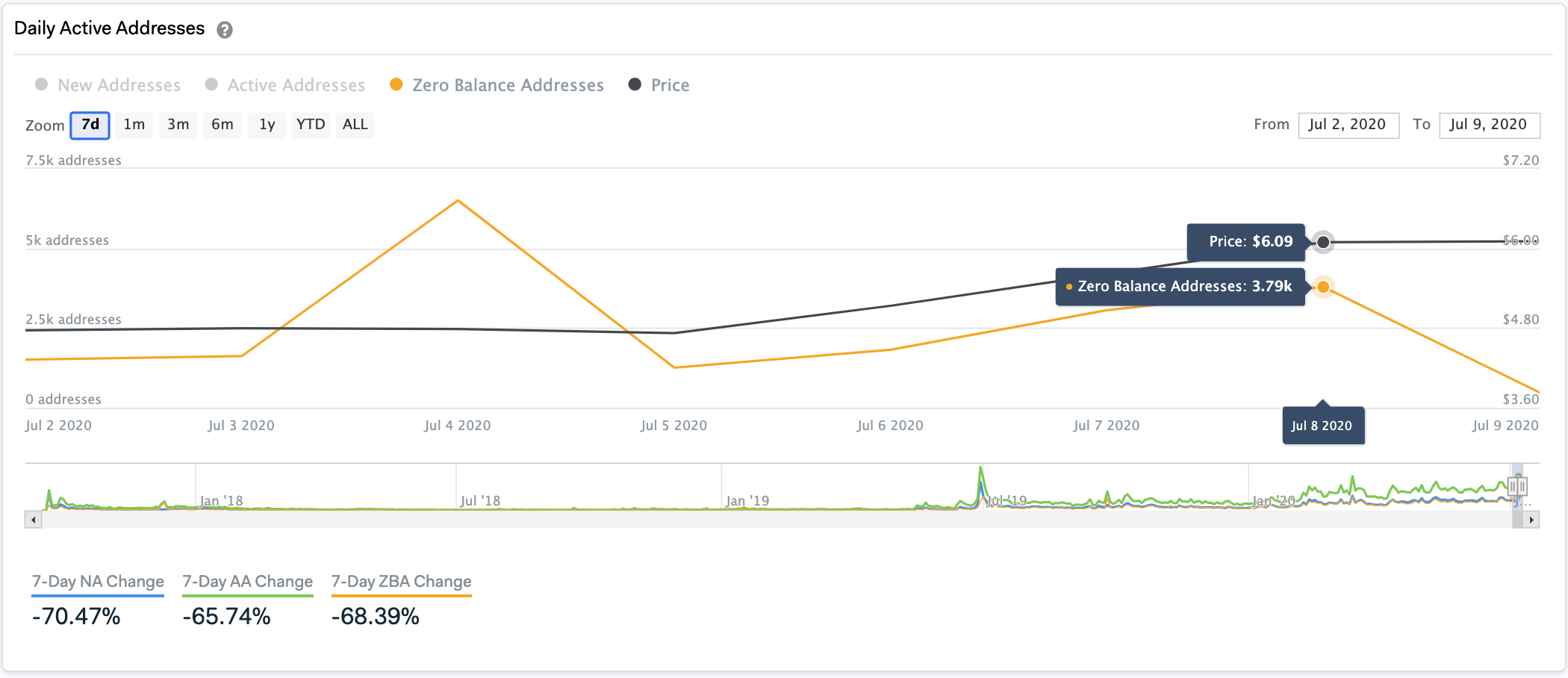1568x678 pixels.
Task: Hide the Zero Balance Addresses series
Action: click(x=497, y=85)
